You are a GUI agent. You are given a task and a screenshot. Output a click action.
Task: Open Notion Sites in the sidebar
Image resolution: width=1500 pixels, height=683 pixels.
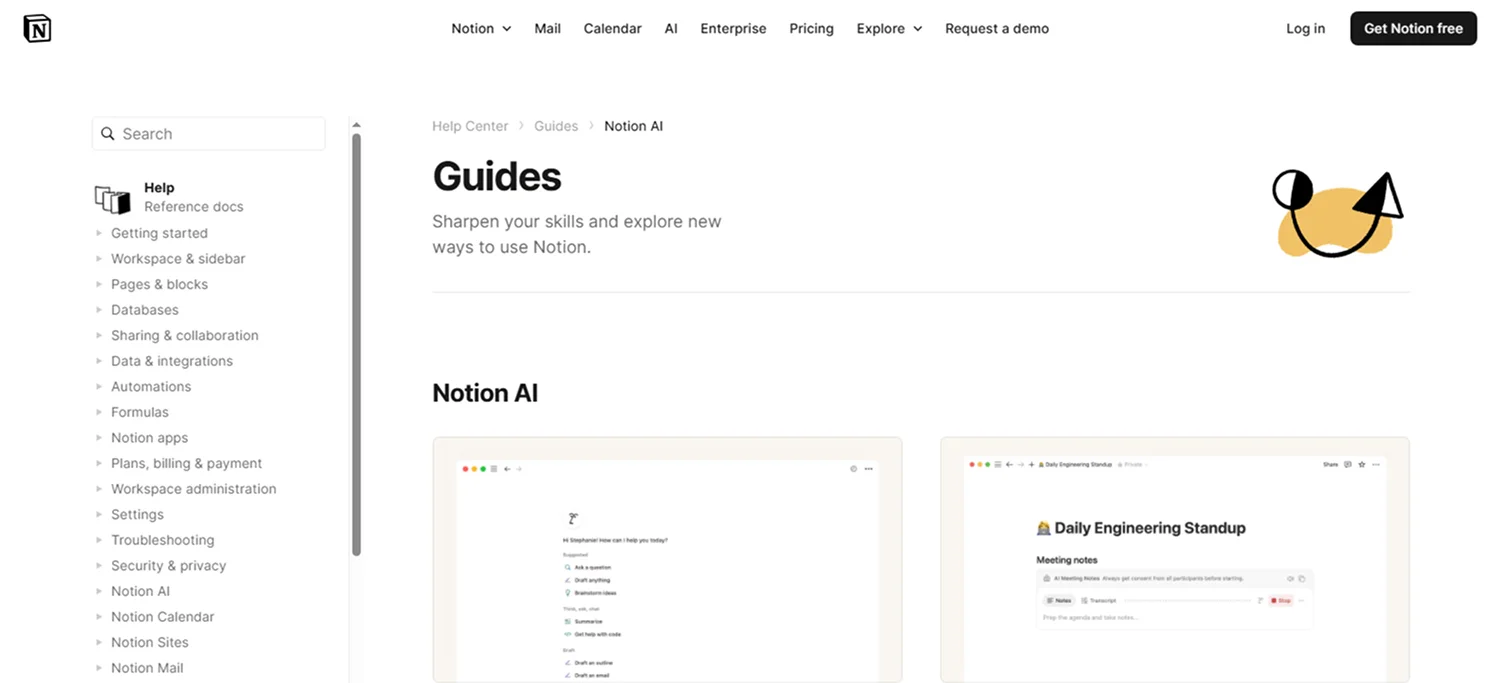[150, 643]
